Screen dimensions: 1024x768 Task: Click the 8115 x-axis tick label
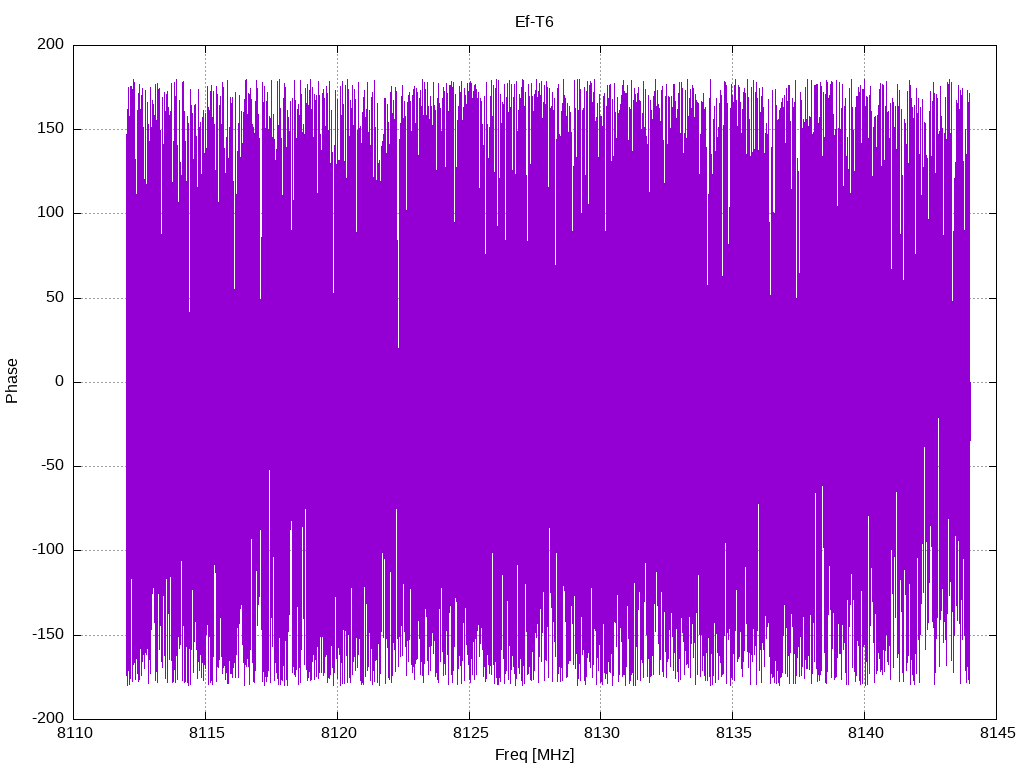point(206,733)
